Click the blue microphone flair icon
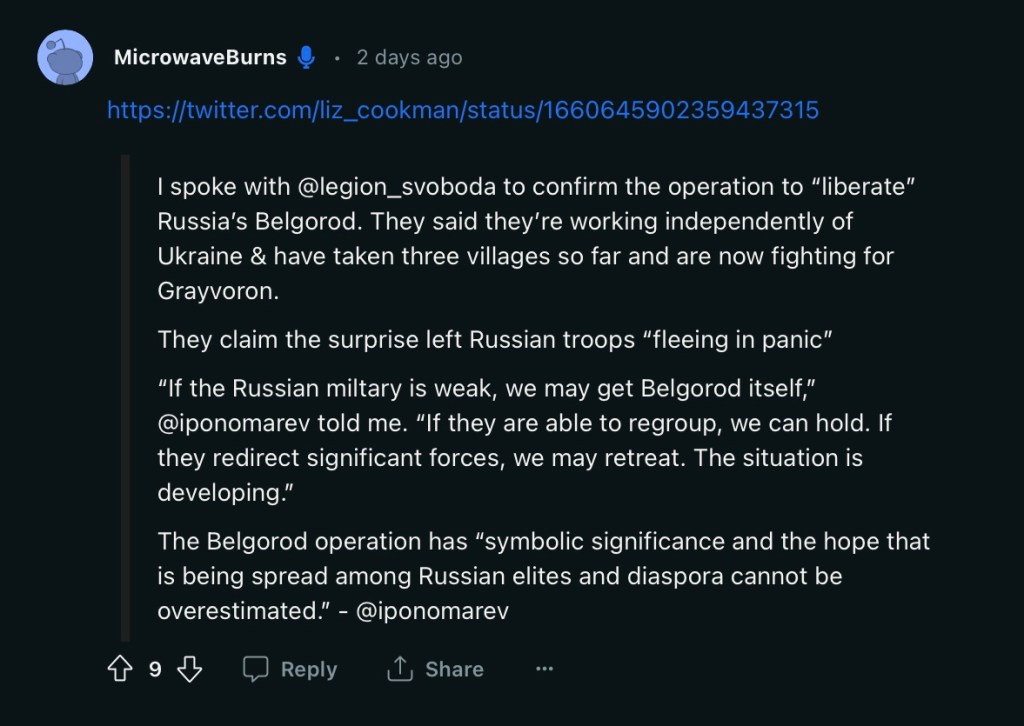This screenshot has width=1024, height=726. click(x=307, y=58)
